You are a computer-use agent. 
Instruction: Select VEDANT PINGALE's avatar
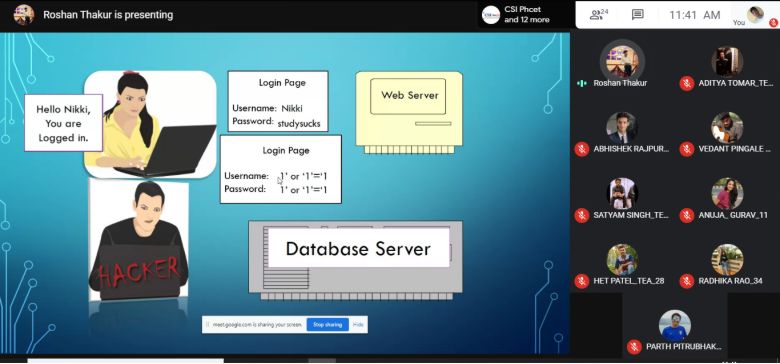coord(727,128)
